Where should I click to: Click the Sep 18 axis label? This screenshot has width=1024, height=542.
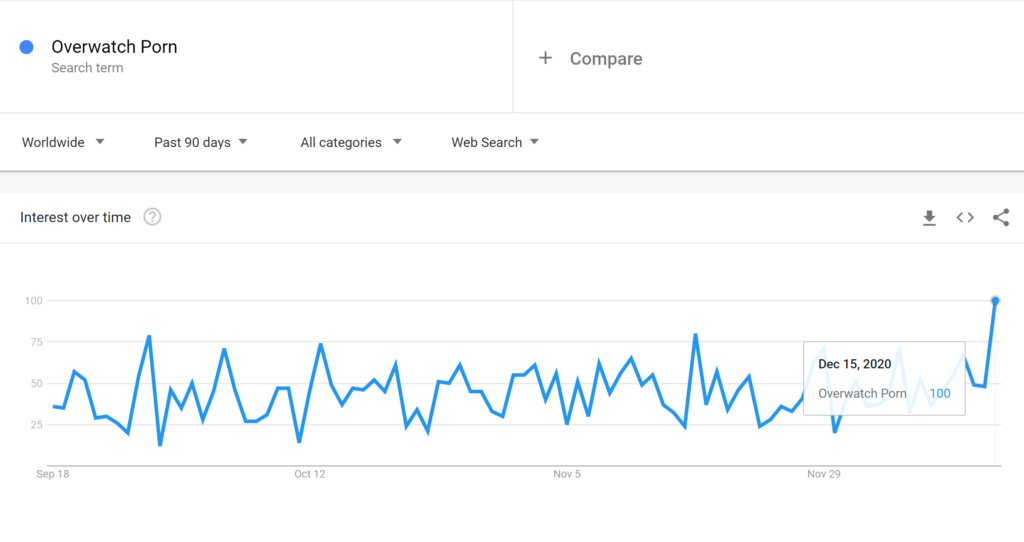53,474
